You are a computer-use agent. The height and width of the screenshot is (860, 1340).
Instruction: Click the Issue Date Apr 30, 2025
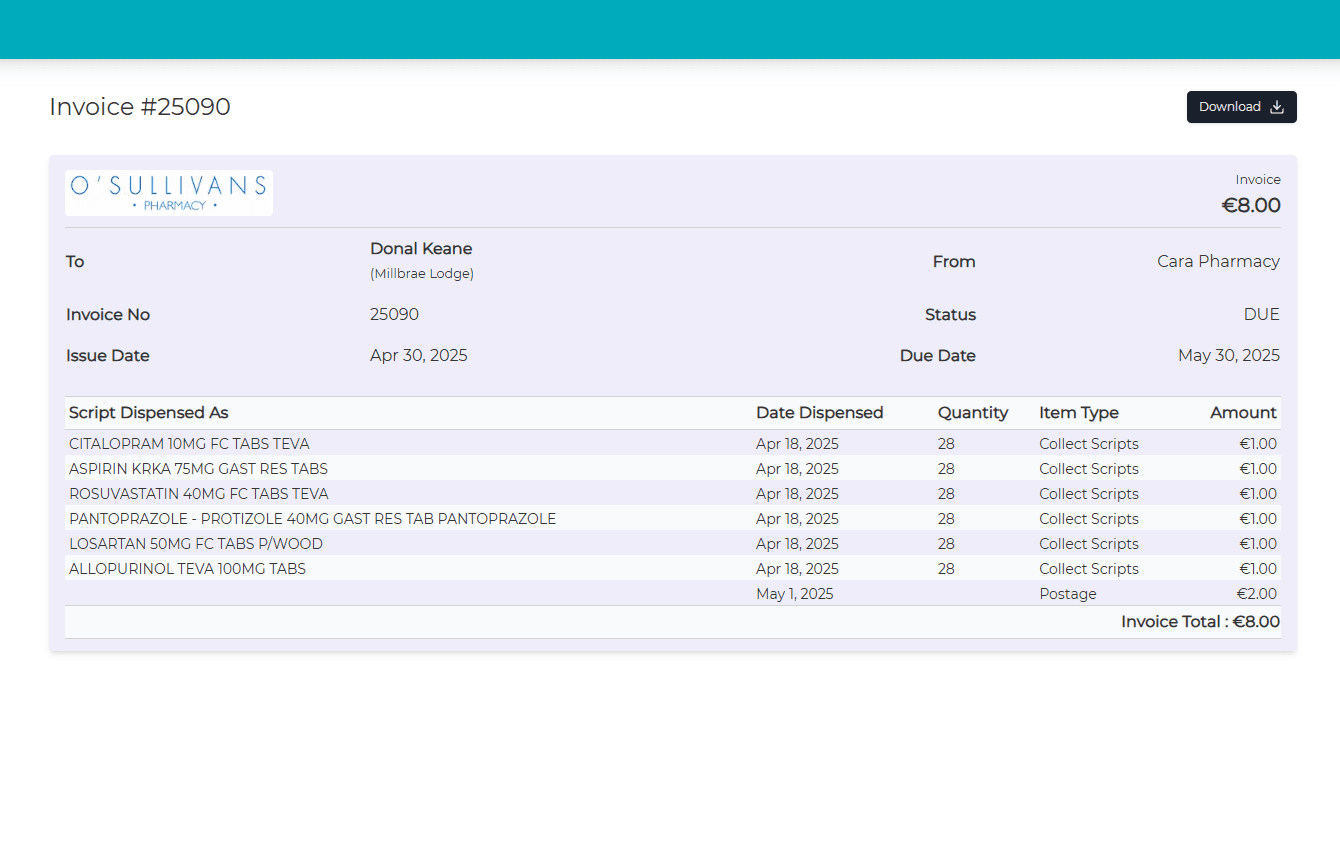coord(418,355)
